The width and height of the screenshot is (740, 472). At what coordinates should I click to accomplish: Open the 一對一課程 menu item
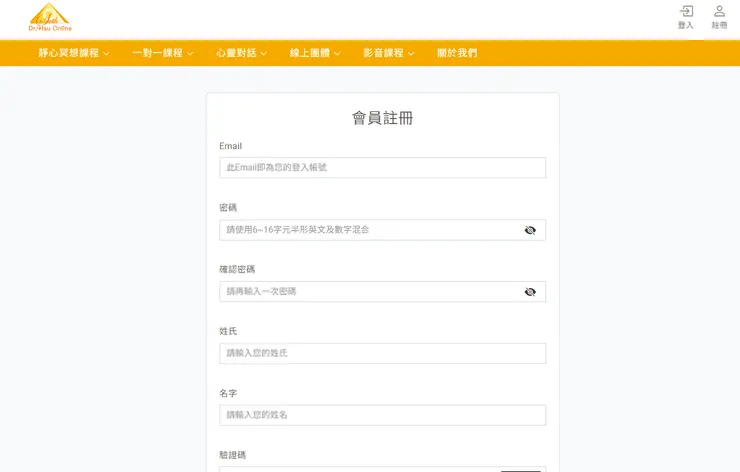157,53
